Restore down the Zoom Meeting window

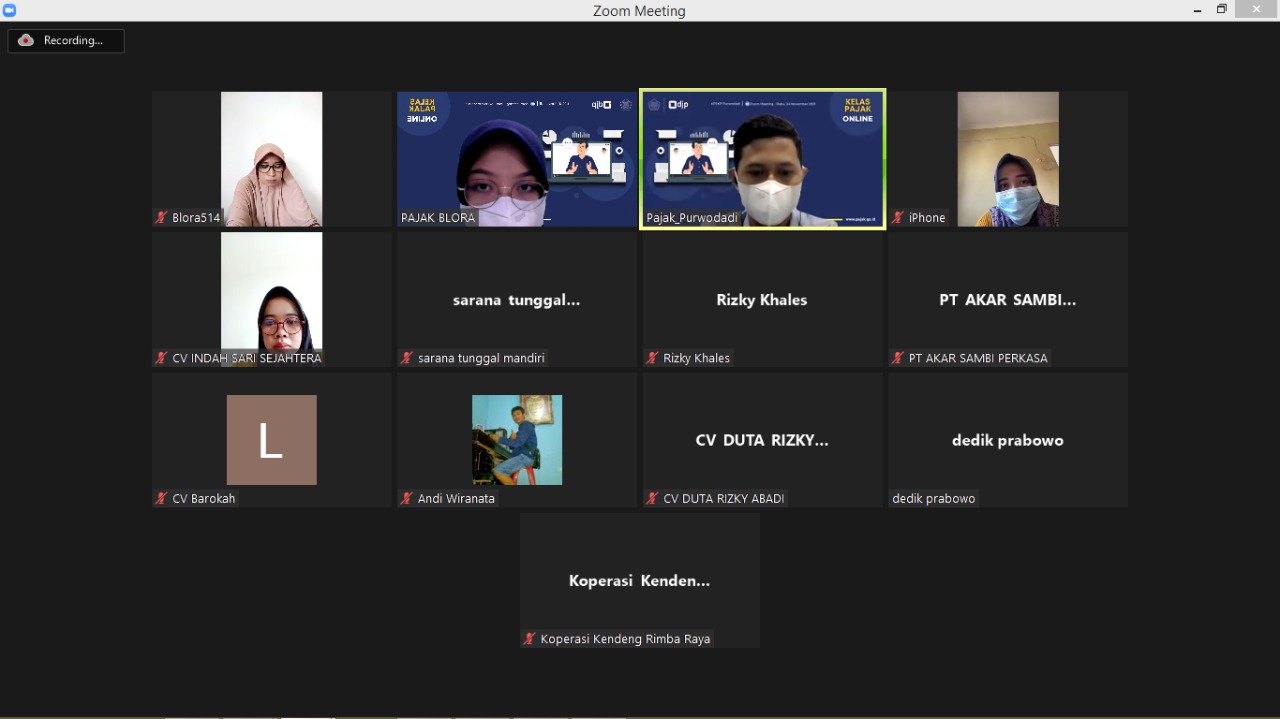[x=1221, y=10]
